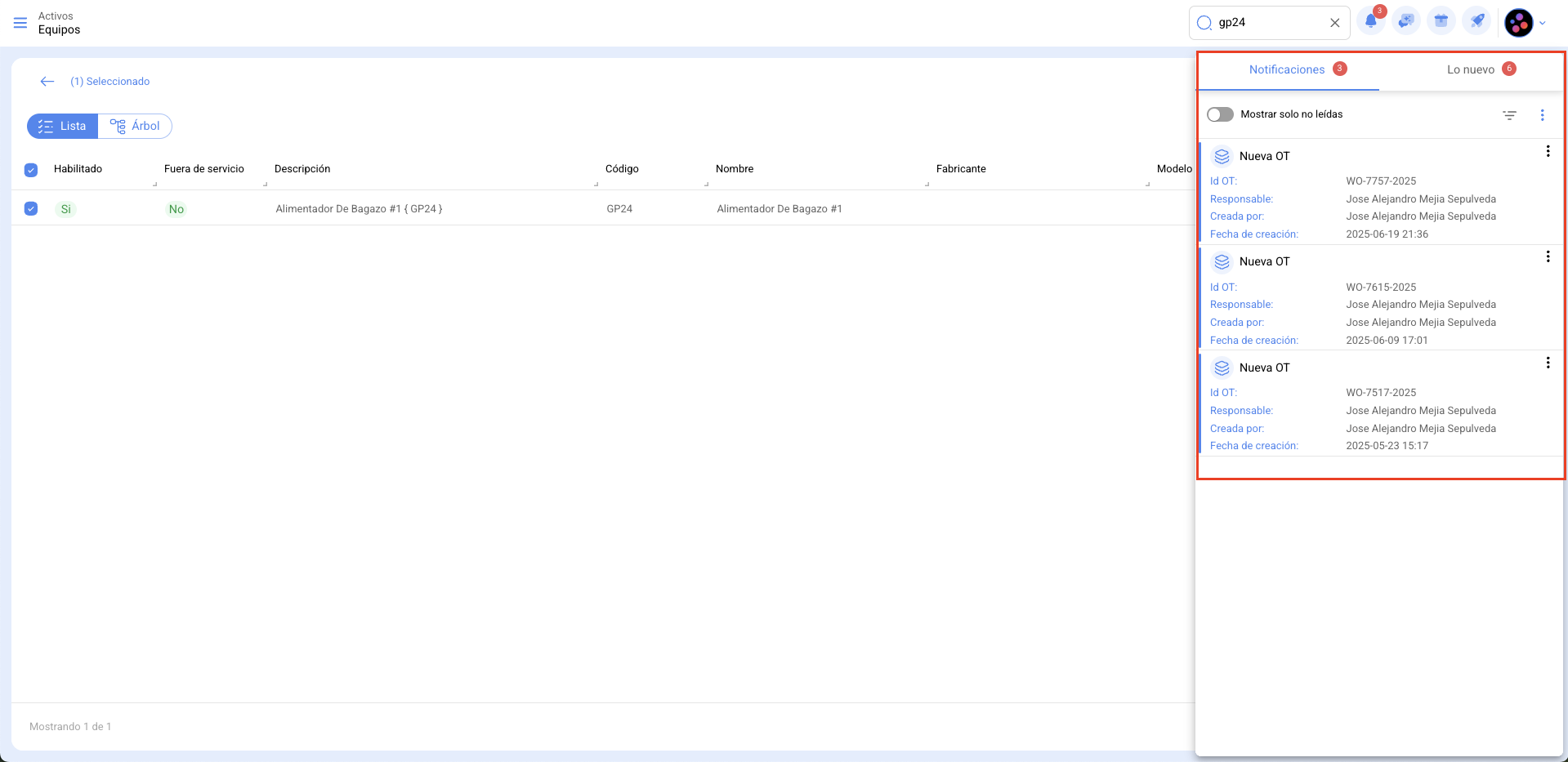Go back using the left arrow
The height and width of the screenshot is (762, 1568).
tap(47, 82)
